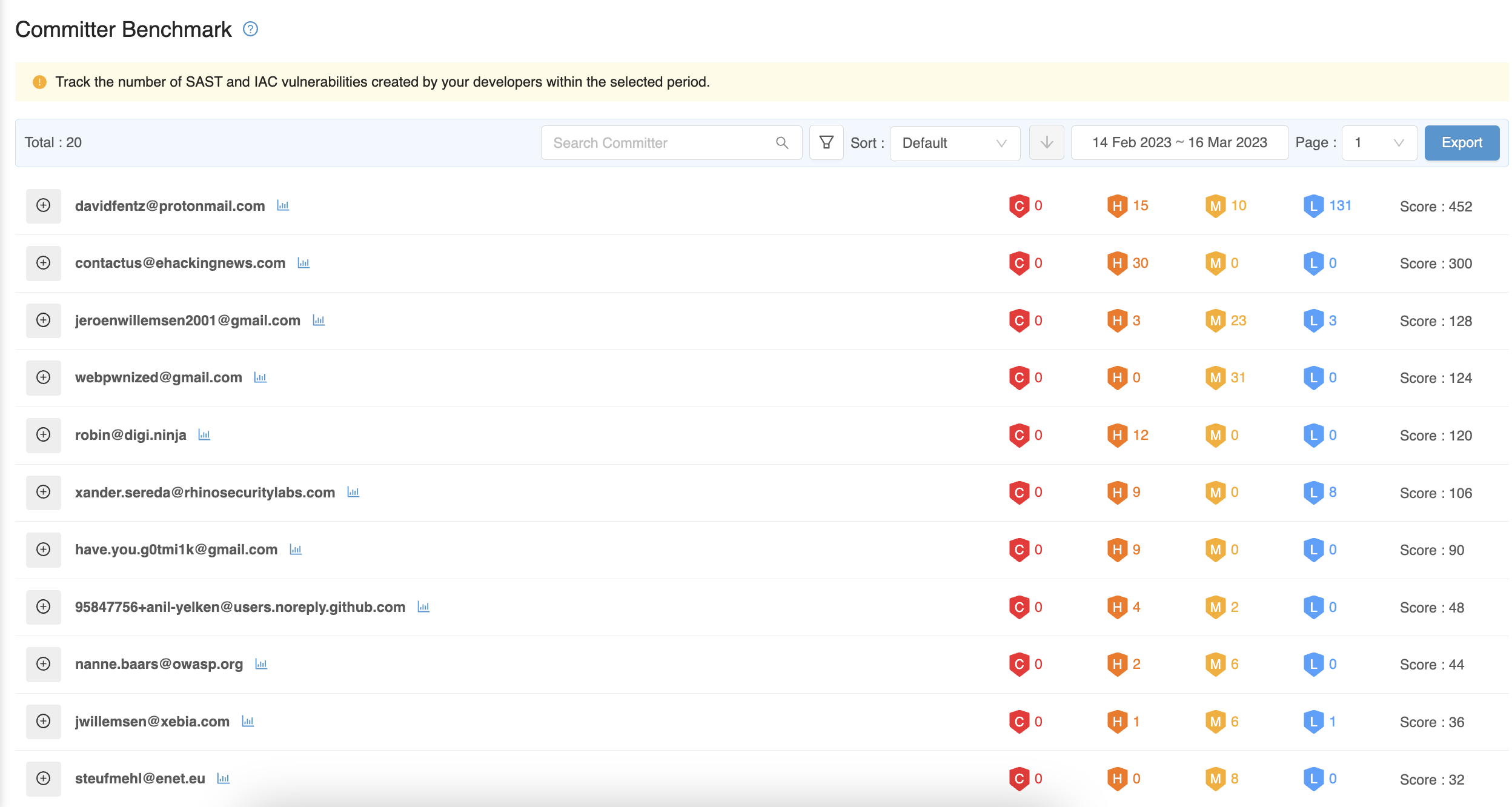Expand the nanne.baars@owasp.org row
This screenshot has width=1512, height=807.
tap(44, 664)
